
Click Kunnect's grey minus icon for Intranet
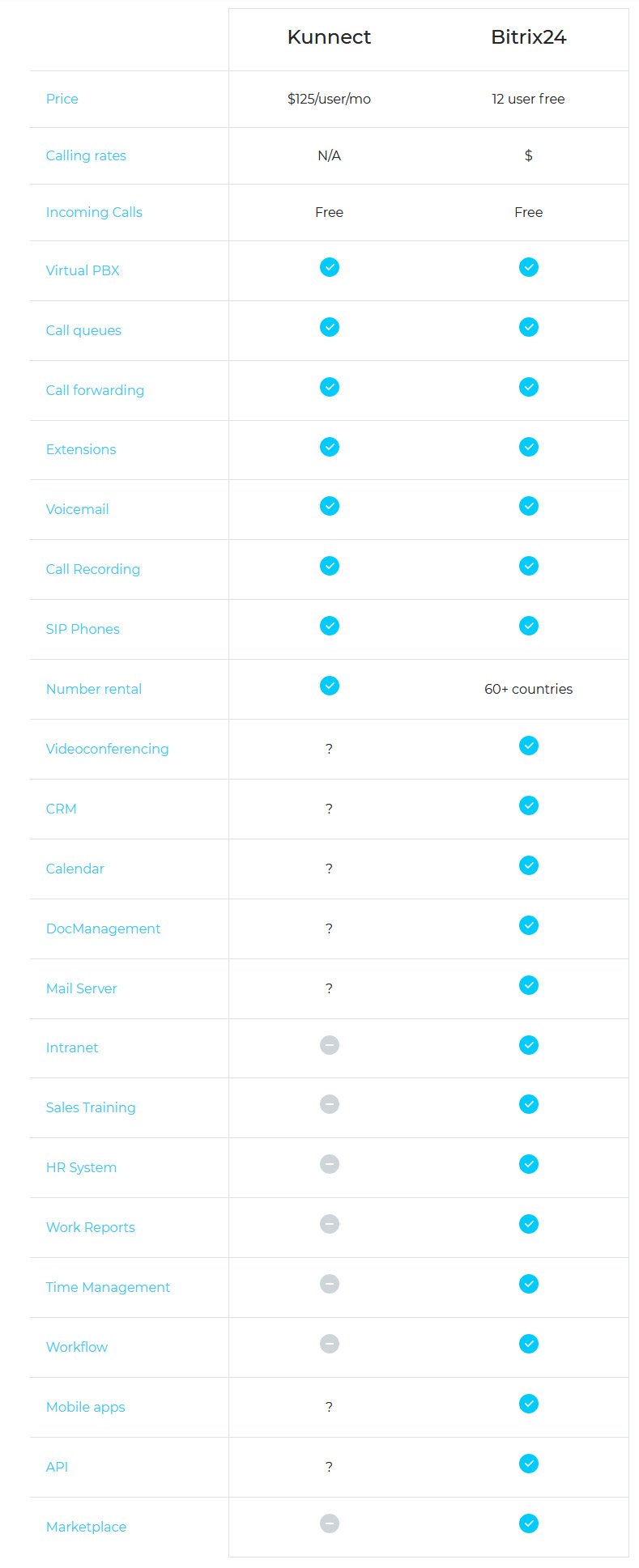(329, 1045)
